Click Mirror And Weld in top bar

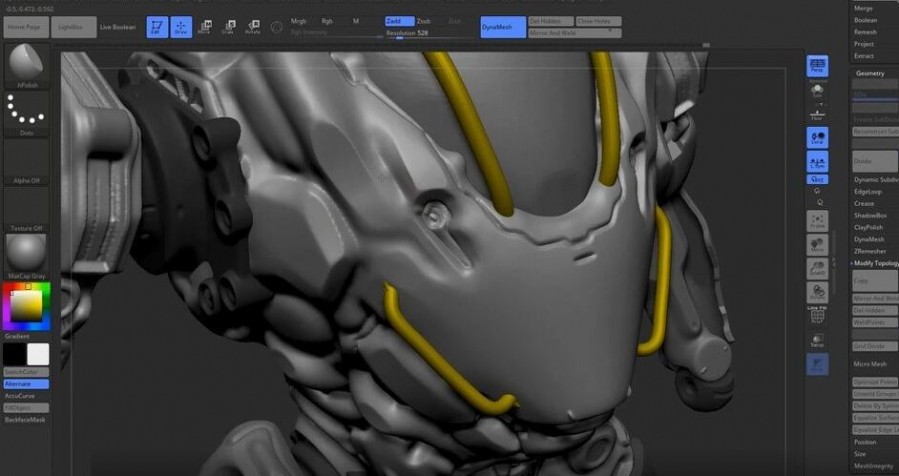tap(574, 33)
